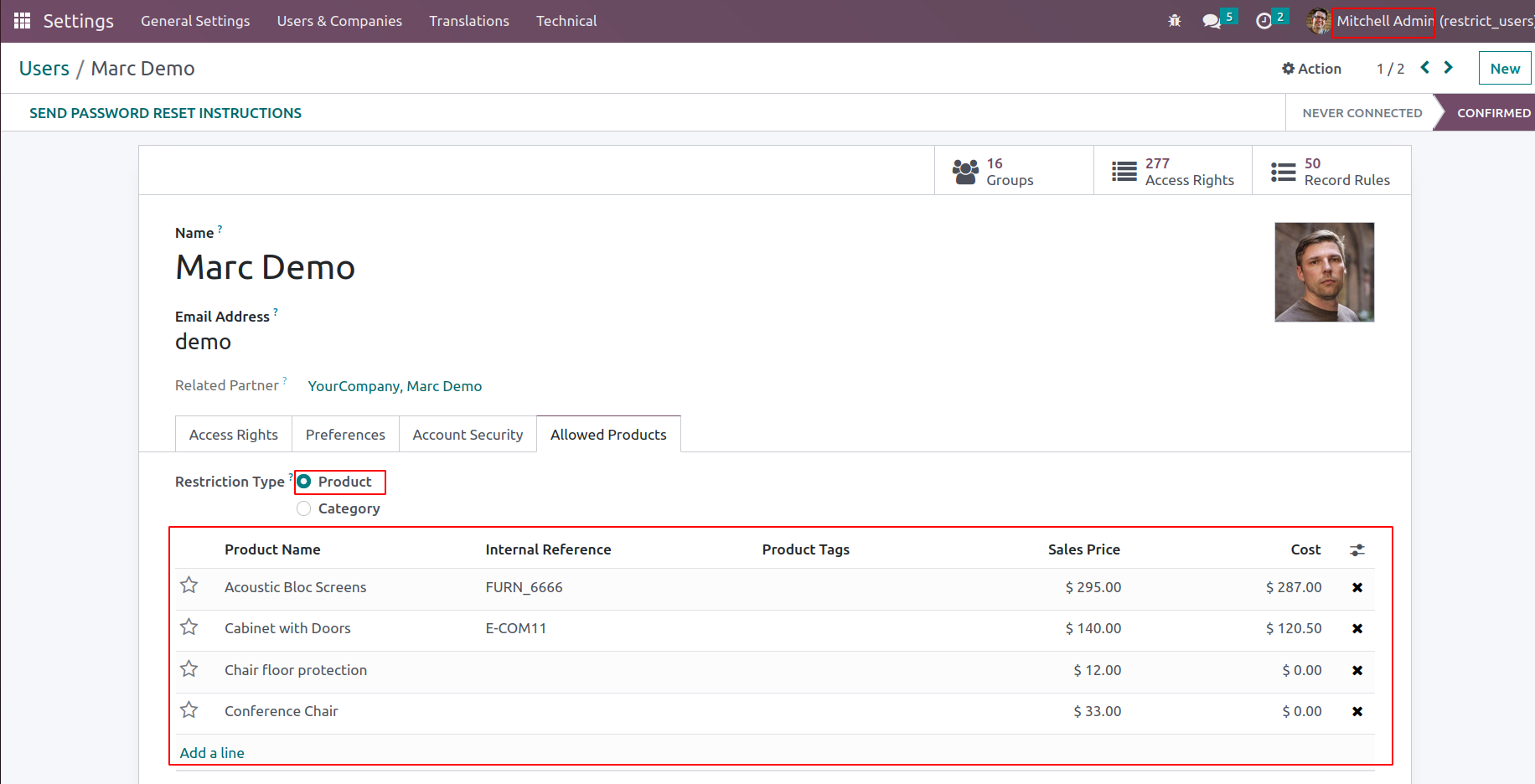1535x784 pixels.
Task: Select the Product restriction type
Action: pos(304,482)
